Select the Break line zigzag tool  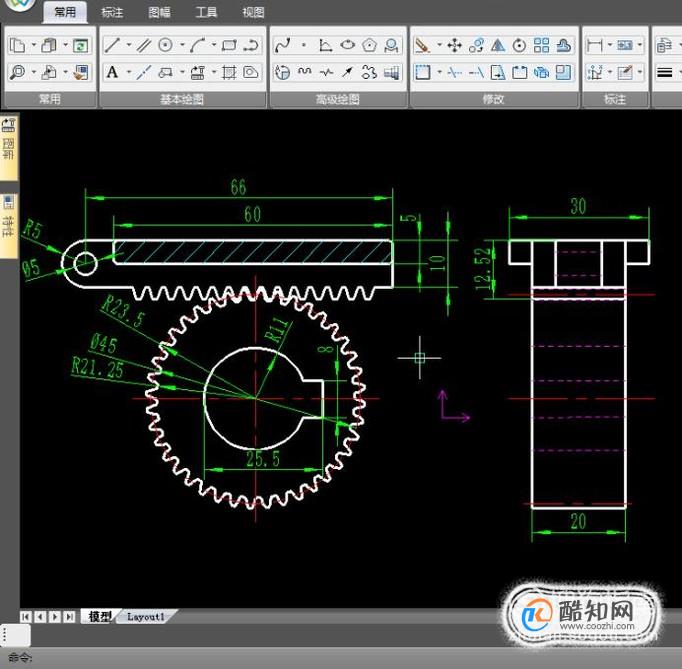tap(326, 72)
